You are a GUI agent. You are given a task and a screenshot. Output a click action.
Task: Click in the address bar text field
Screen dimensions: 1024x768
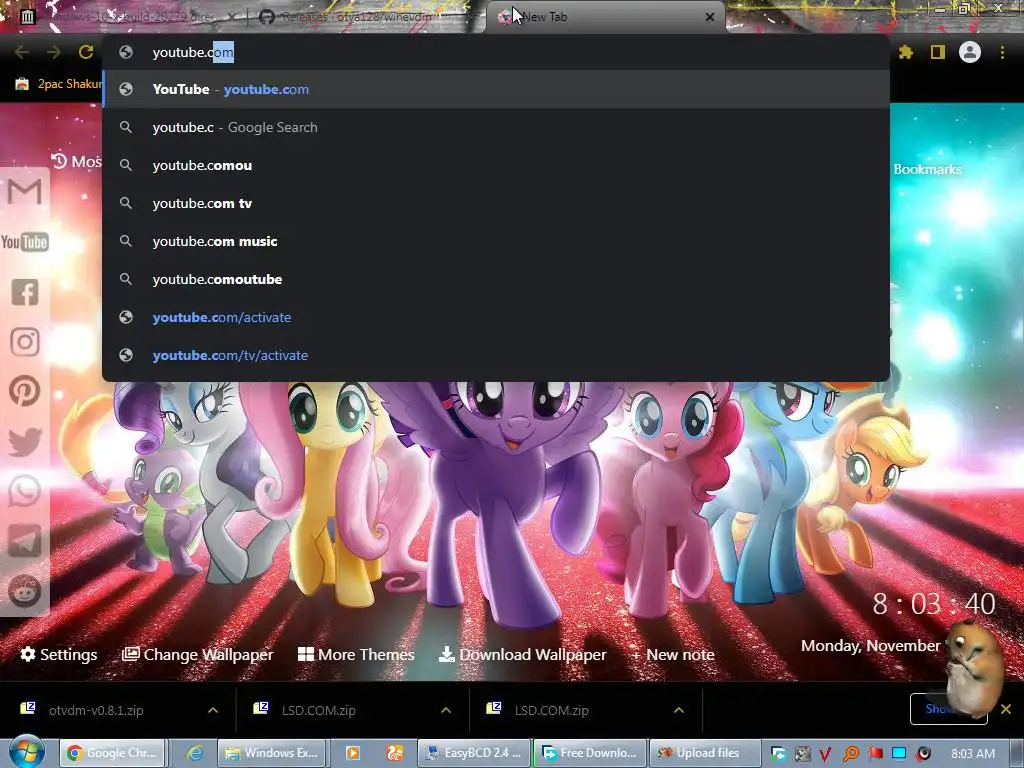496,52
